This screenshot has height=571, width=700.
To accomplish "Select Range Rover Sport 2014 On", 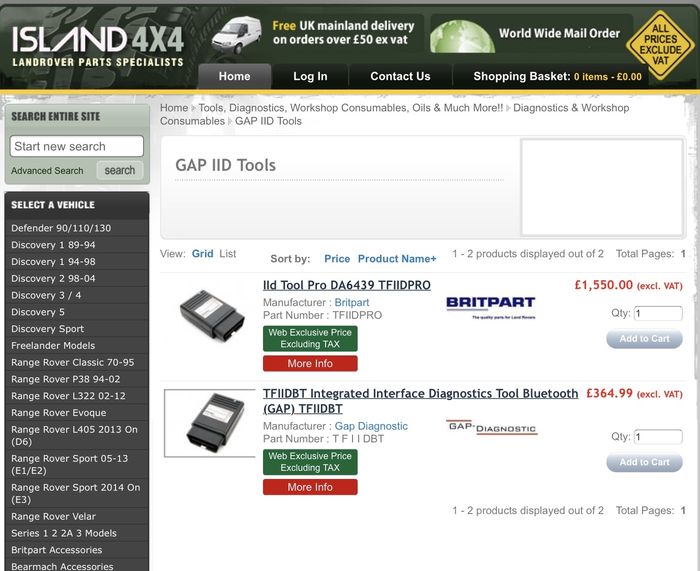I will pyautogui.click(x=77, y=493).
